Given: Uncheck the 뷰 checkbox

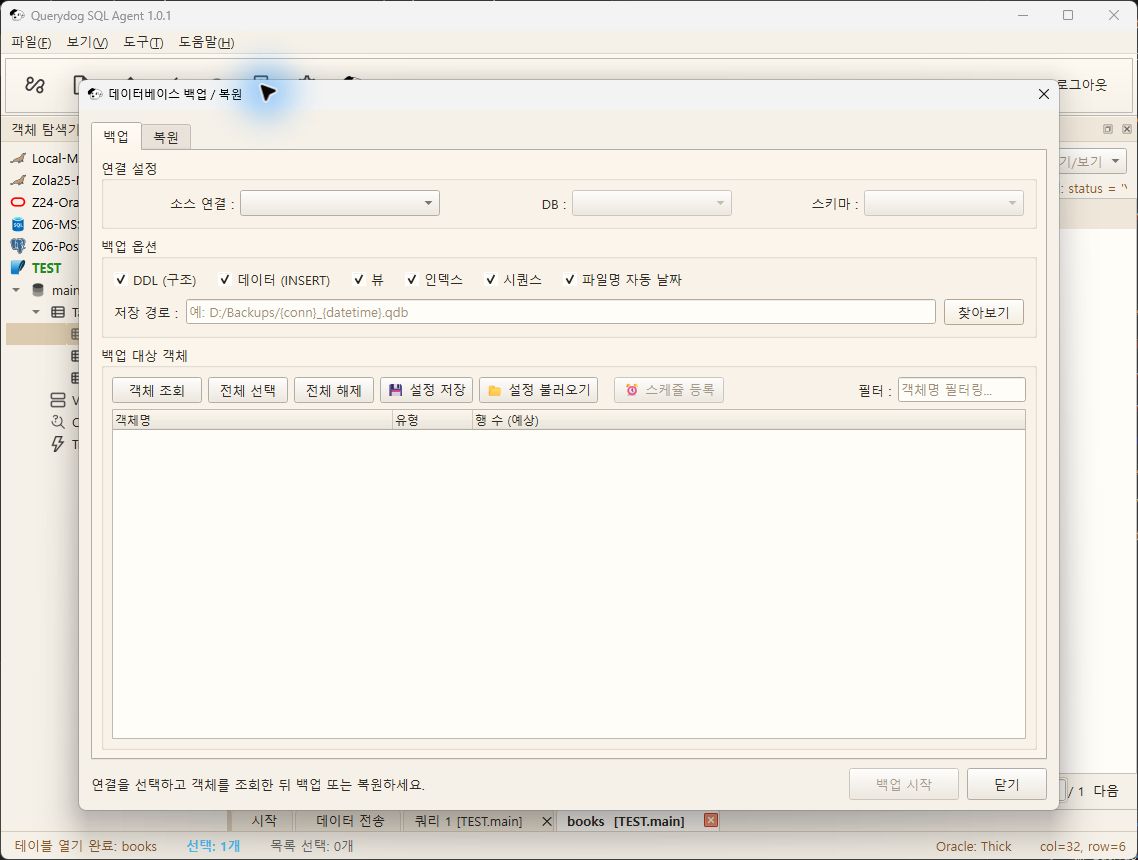Looking at the screenshot, I should 359,279.
